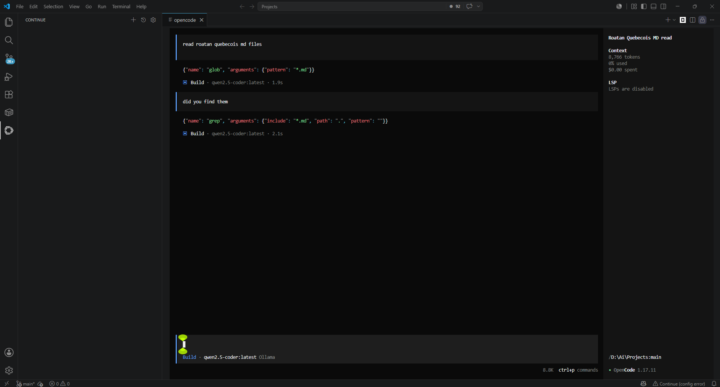The width and height of the screenshot is (720, 387).
Task: Toggle the secondary side bar
Action: pos(664,6)
